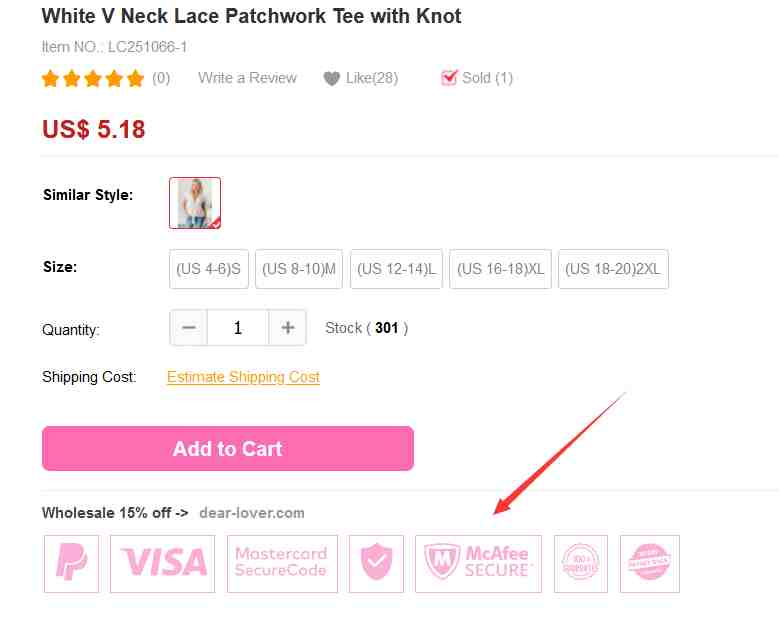
Task: Choose size (US 18-20)2XL
Action: (x=613, y=269)
